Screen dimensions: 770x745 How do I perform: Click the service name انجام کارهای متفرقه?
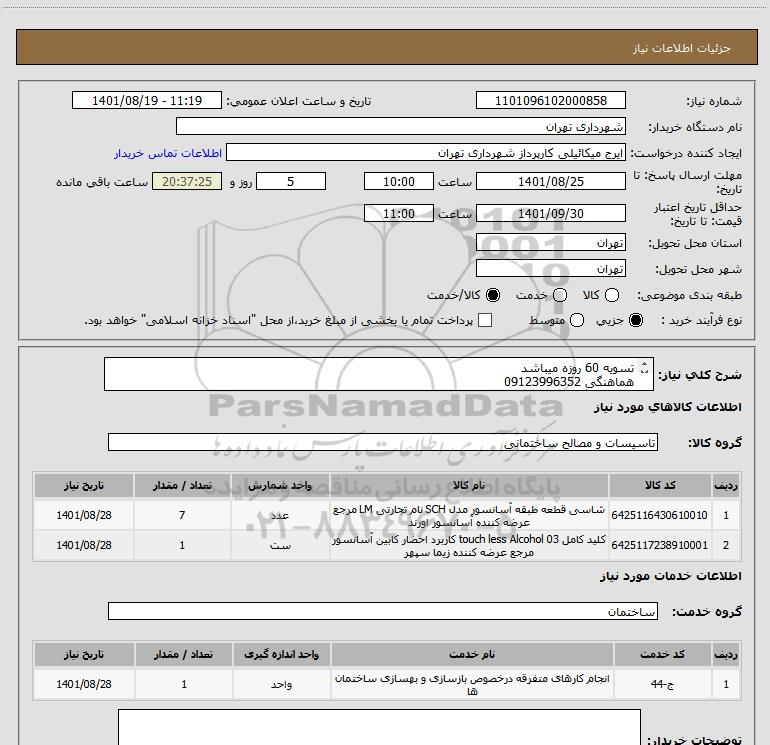(472, 685)
